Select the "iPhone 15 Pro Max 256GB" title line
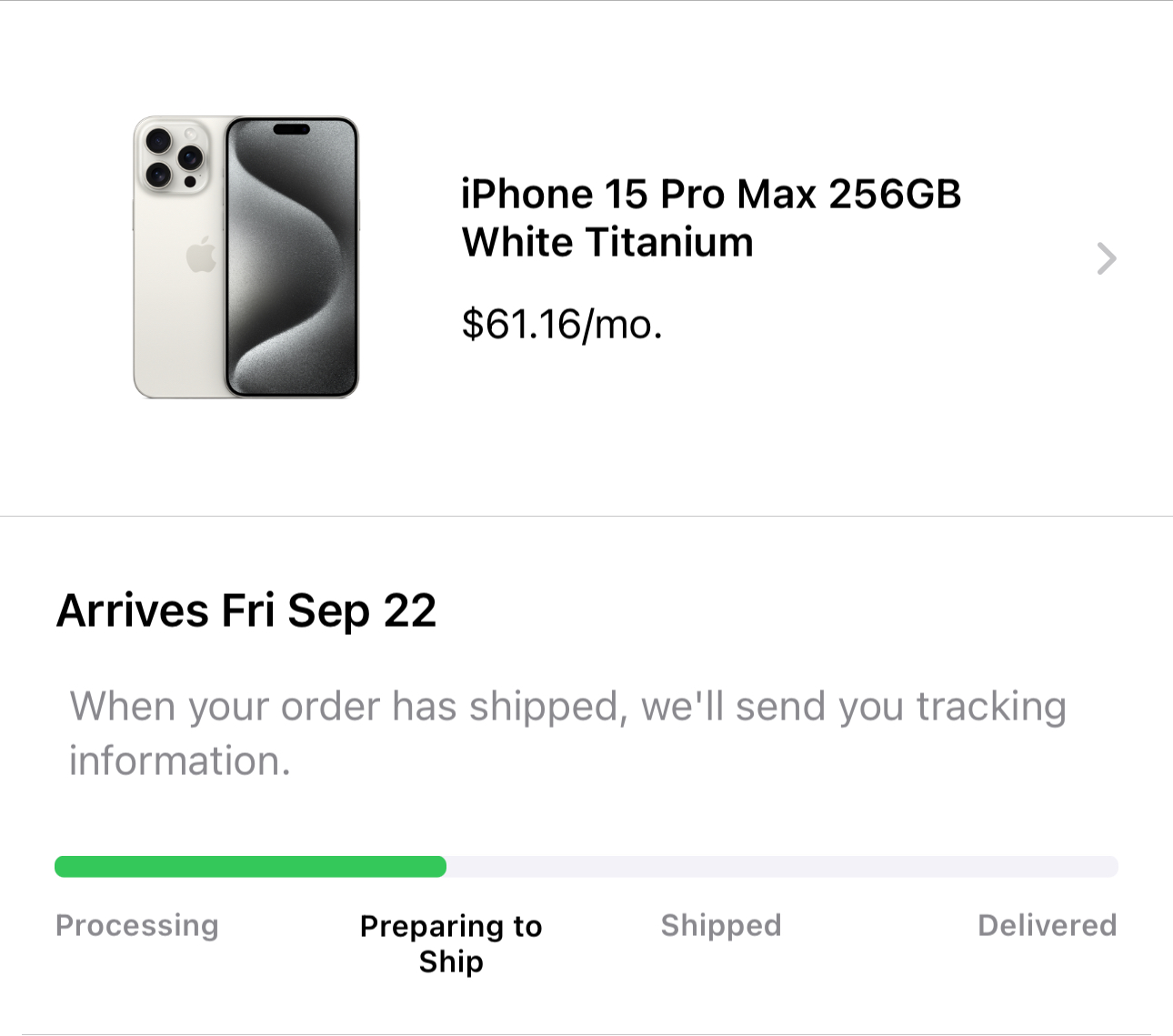 click(710, 195)
